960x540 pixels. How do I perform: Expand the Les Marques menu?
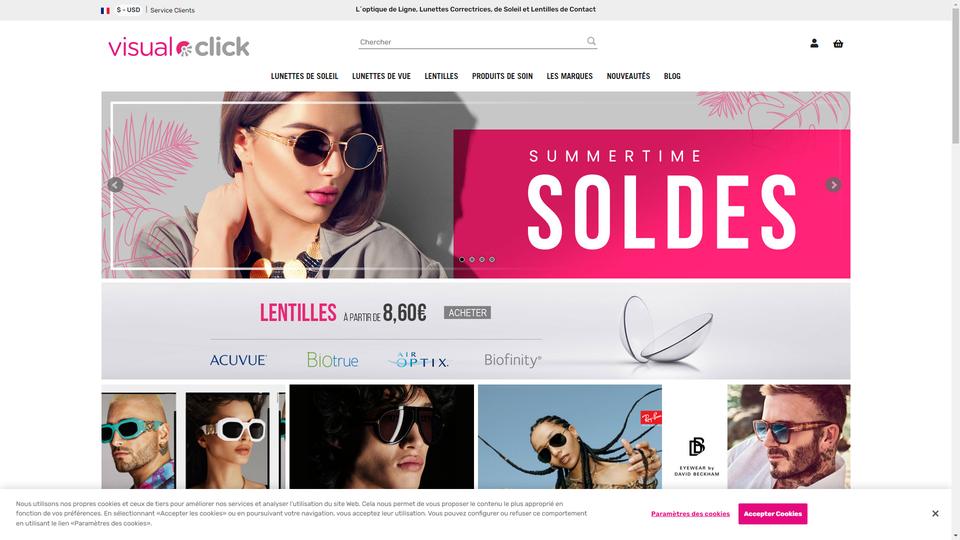click(569, 76)
